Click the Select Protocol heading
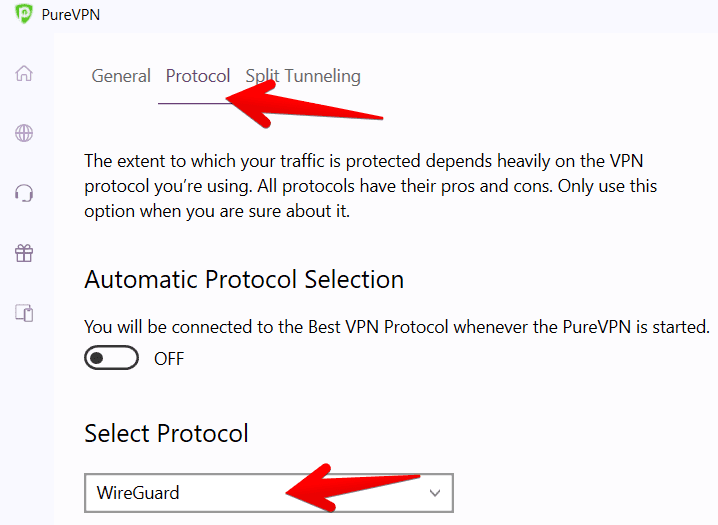718x525 pixels. tap(166, 433)
